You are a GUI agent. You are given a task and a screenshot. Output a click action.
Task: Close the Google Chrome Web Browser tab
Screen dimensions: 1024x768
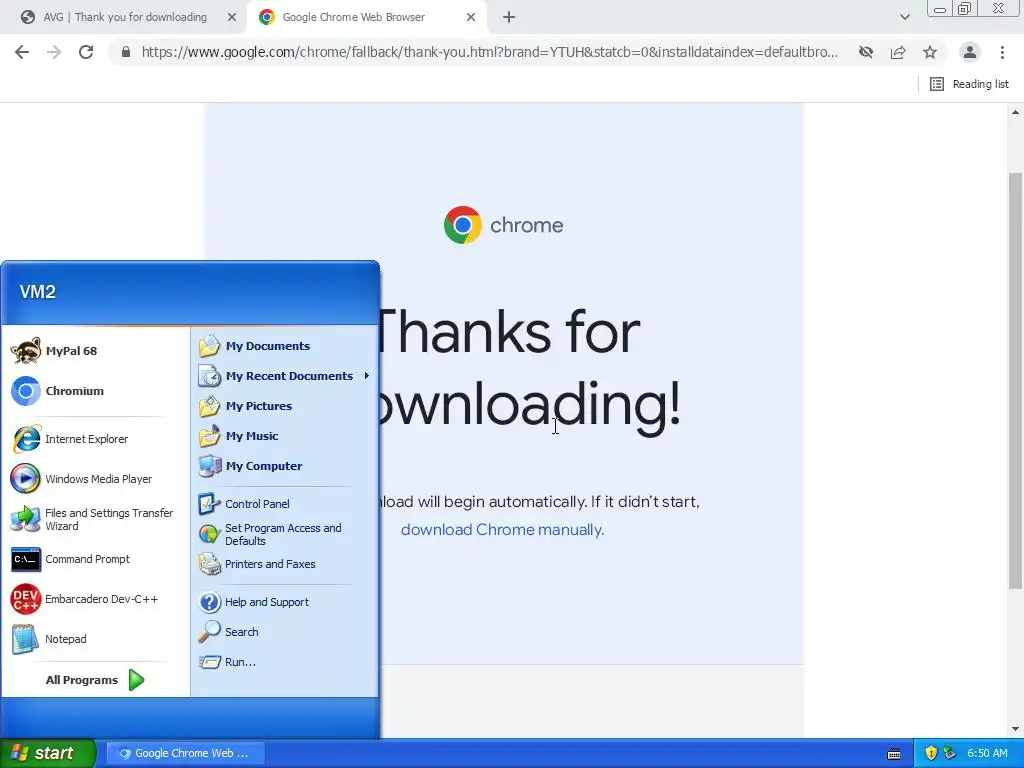click(x=471, y=18)
